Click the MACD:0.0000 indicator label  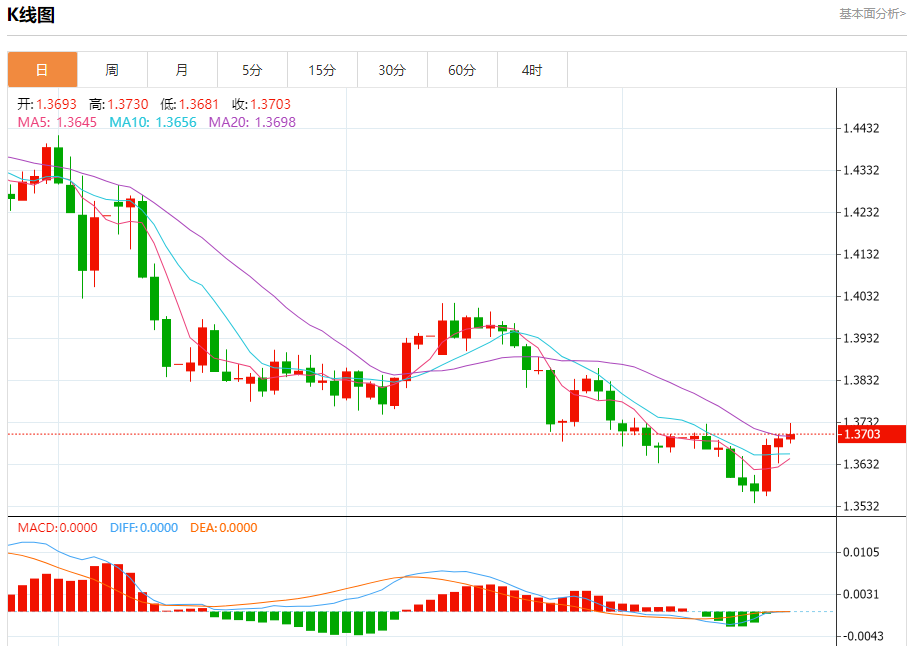click(58, 528)
